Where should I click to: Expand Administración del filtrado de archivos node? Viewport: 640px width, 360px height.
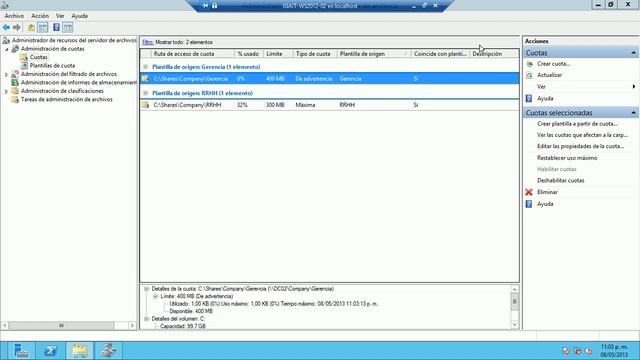[7, 74]
